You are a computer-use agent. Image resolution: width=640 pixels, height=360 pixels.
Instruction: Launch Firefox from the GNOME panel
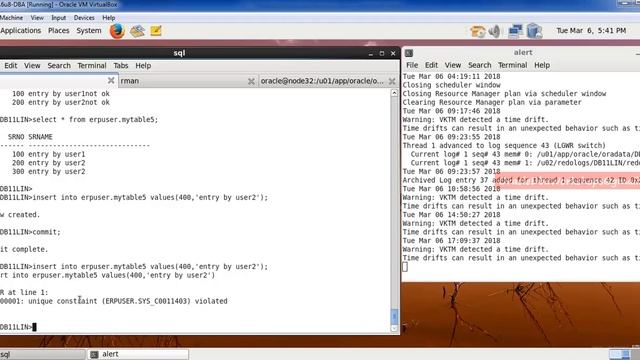(117, 31)
